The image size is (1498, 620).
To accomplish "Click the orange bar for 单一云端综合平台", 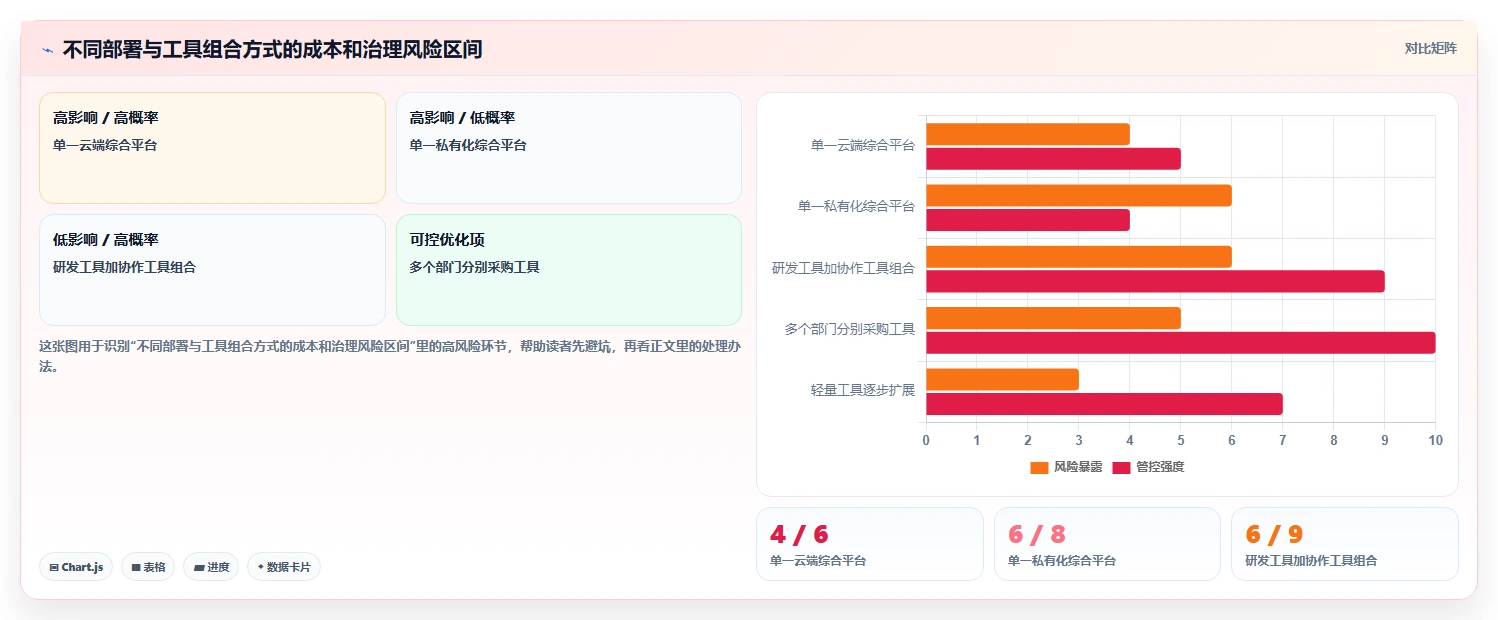I will (x=1028, y=134).
